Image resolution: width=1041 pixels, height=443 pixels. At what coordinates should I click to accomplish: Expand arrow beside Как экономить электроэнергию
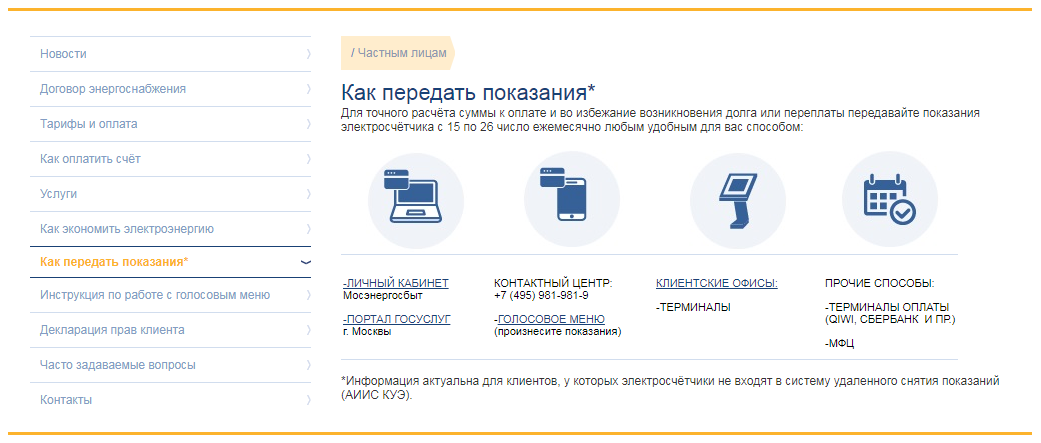307,229
